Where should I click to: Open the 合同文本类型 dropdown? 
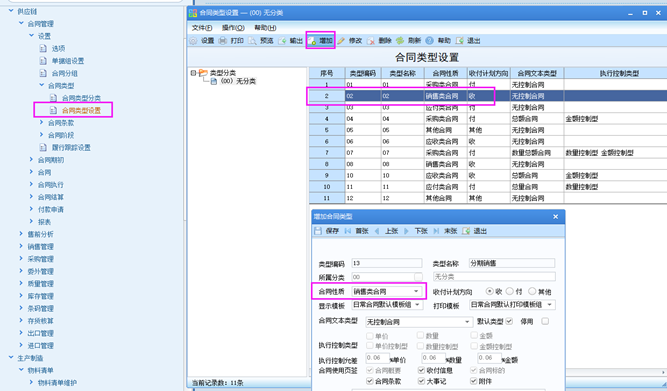click(467, 322)
